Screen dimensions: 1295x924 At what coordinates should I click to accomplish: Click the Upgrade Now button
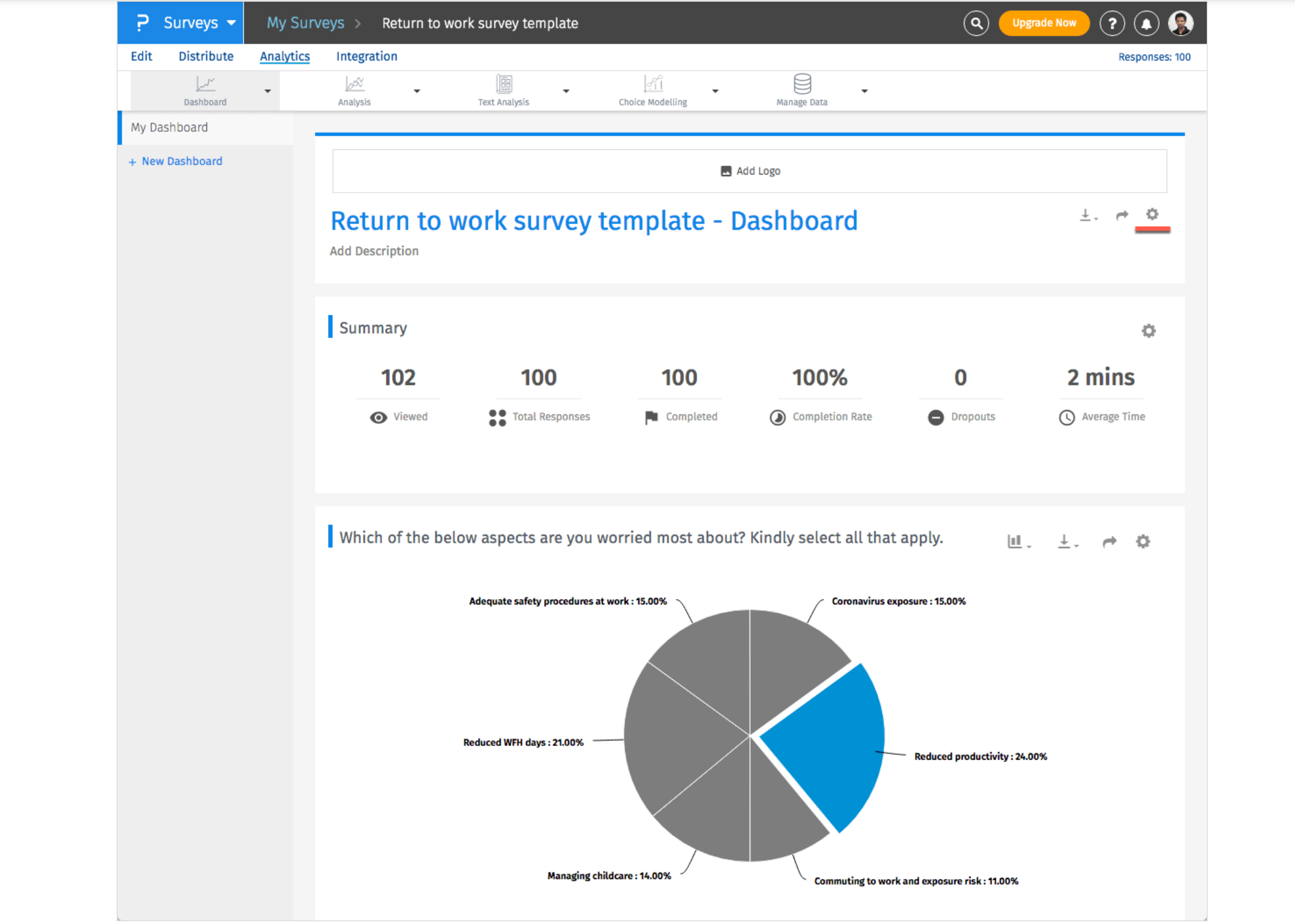tap(1044, 23)
